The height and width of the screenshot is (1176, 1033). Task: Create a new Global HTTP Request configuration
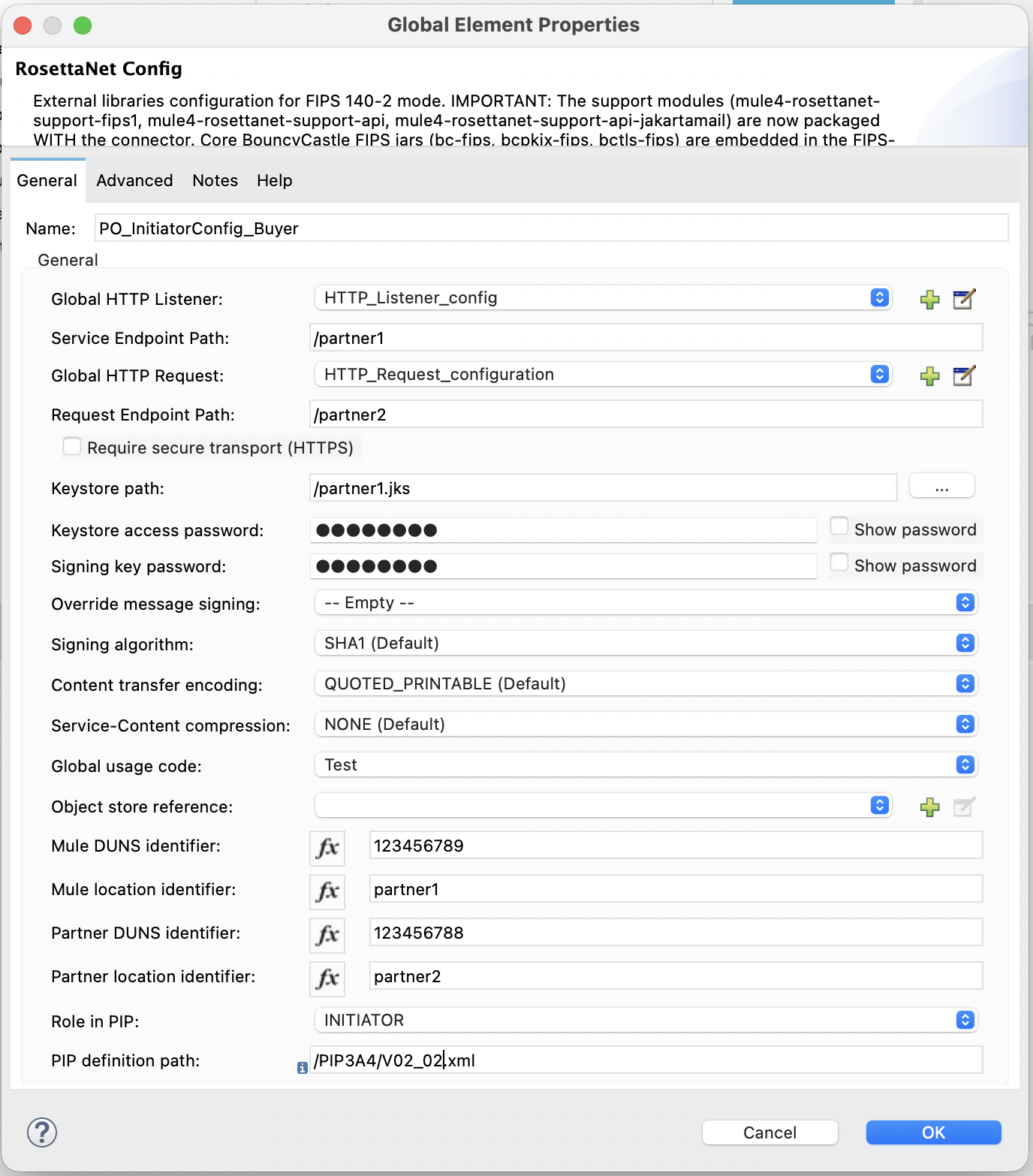click(x=929, y=375)
